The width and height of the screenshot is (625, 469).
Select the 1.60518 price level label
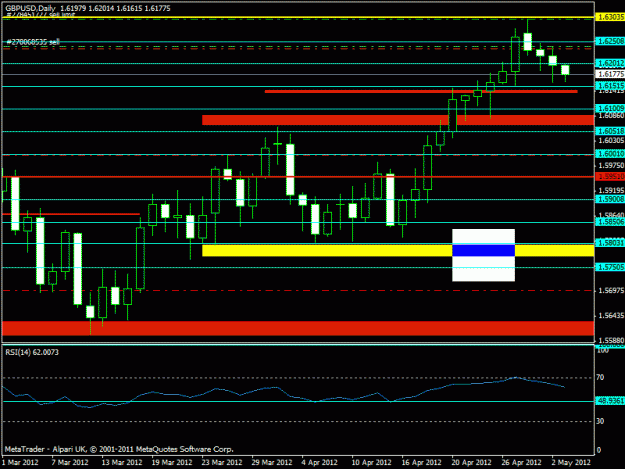tap(610, 131)
